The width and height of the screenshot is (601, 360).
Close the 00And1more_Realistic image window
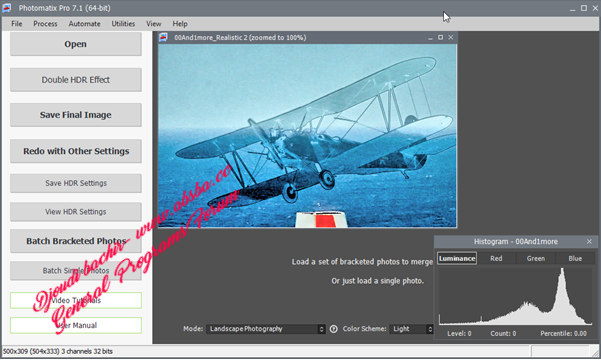[451, 37]
